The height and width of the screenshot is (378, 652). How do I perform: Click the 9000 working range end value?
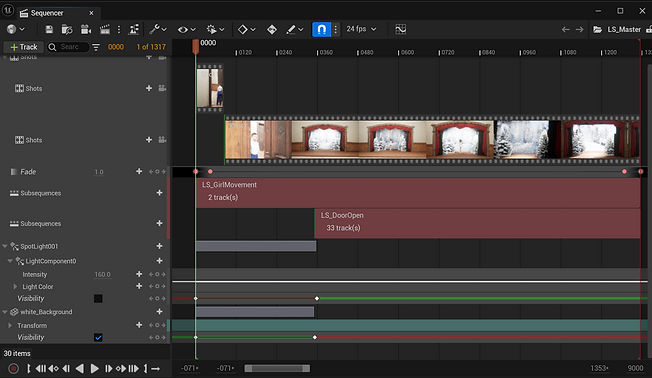(x=635, y=368)
